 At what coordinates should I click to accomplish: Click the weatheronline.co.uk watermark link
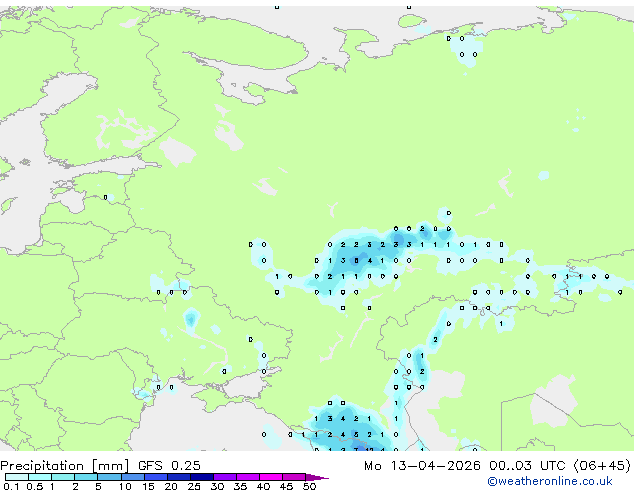563,481
